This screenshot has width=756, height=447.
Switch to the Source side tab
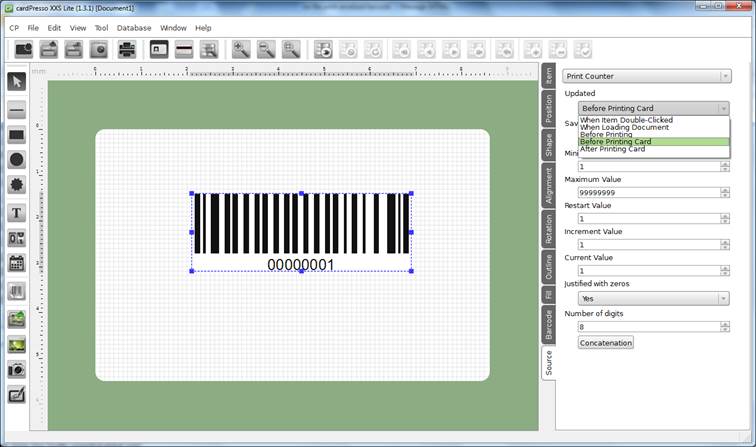pyautogui.click(x=549, y=363)
